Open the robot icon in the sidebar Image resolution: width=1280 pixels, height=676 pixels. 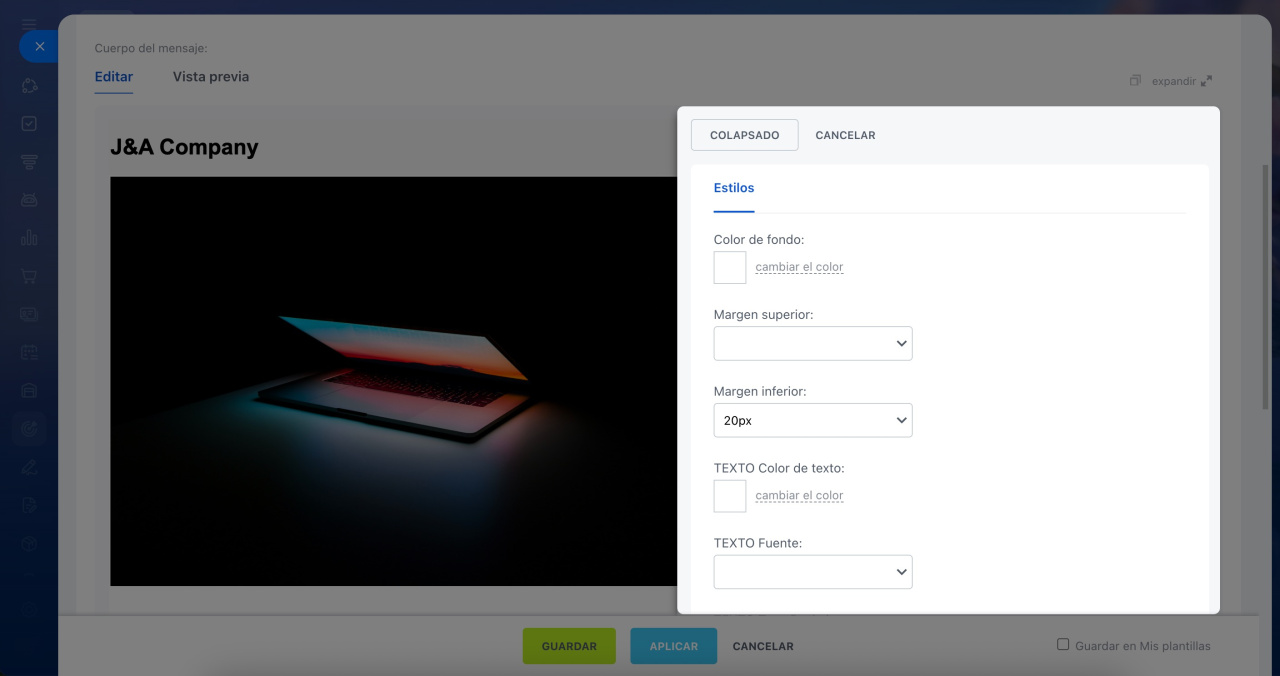[29, 200]
